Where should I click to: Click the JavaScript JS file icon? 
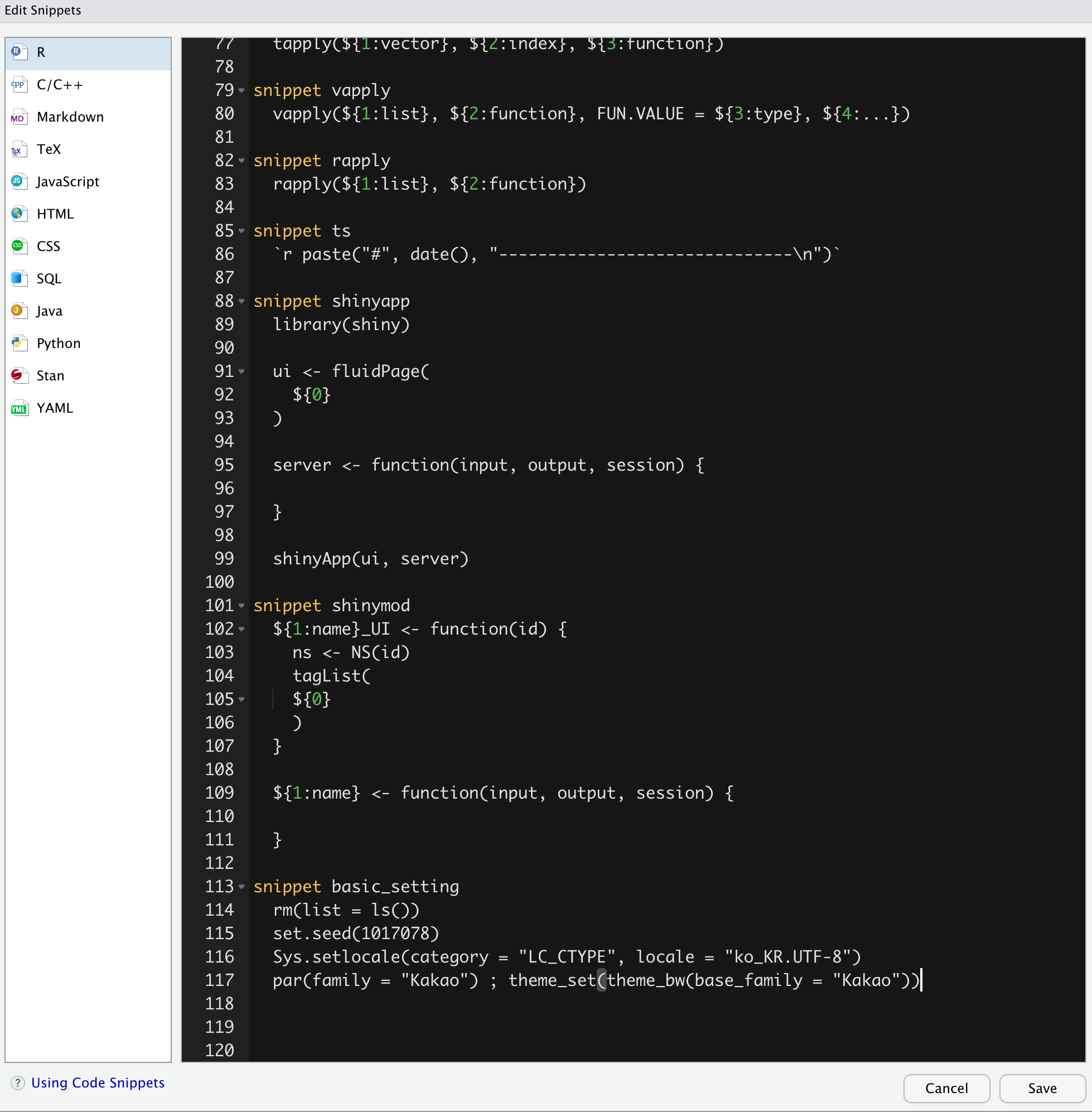(19, 182)
